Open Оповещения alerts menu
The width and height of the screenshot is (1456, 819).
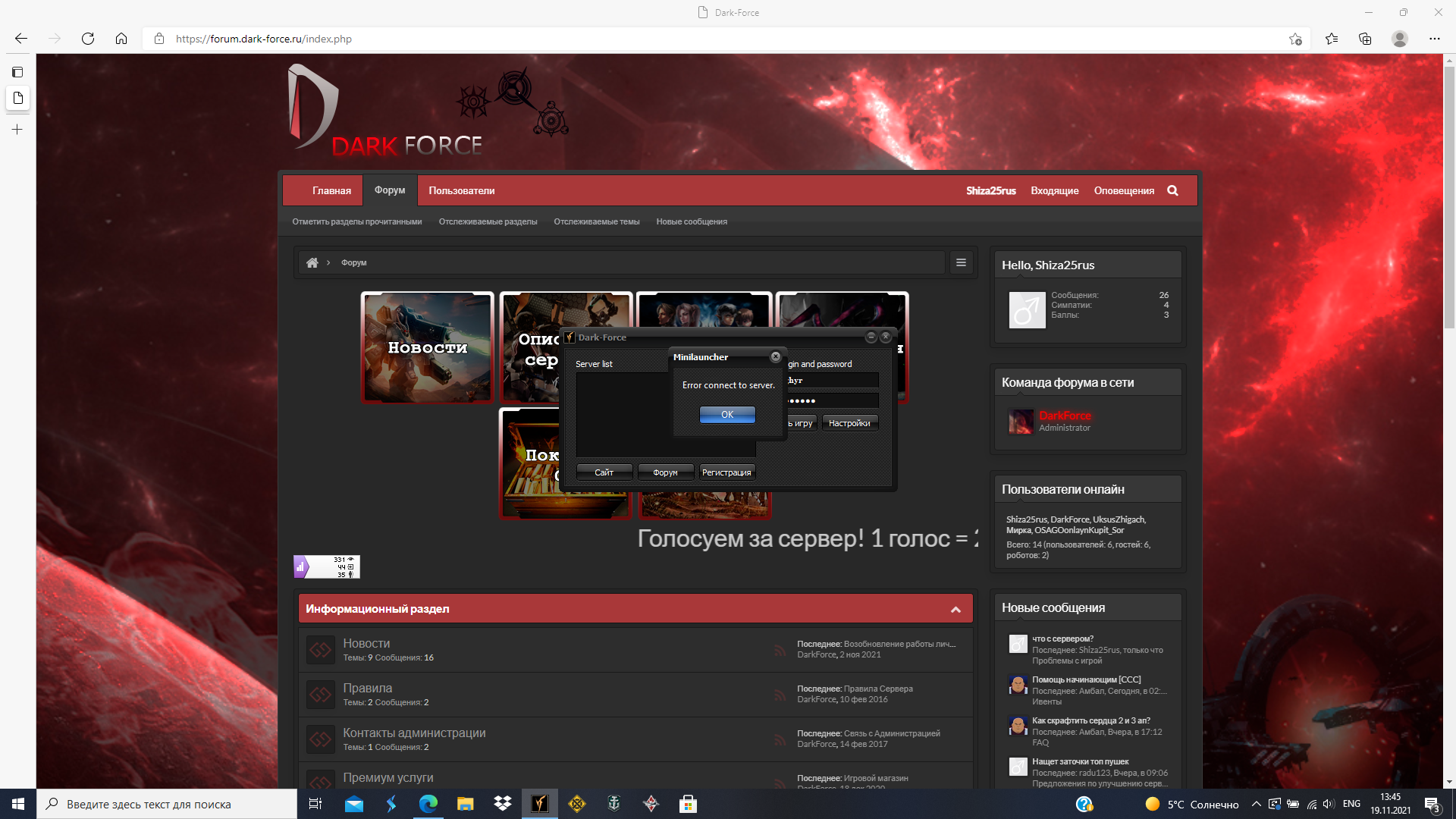[1124, 190]
